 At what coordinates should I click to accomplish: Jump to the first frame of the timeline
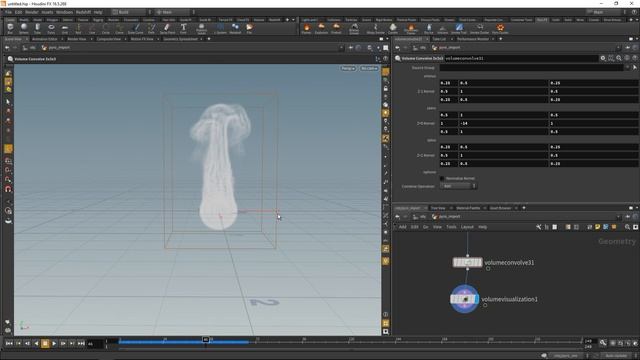pyautogui.click(x=9, y=344)
